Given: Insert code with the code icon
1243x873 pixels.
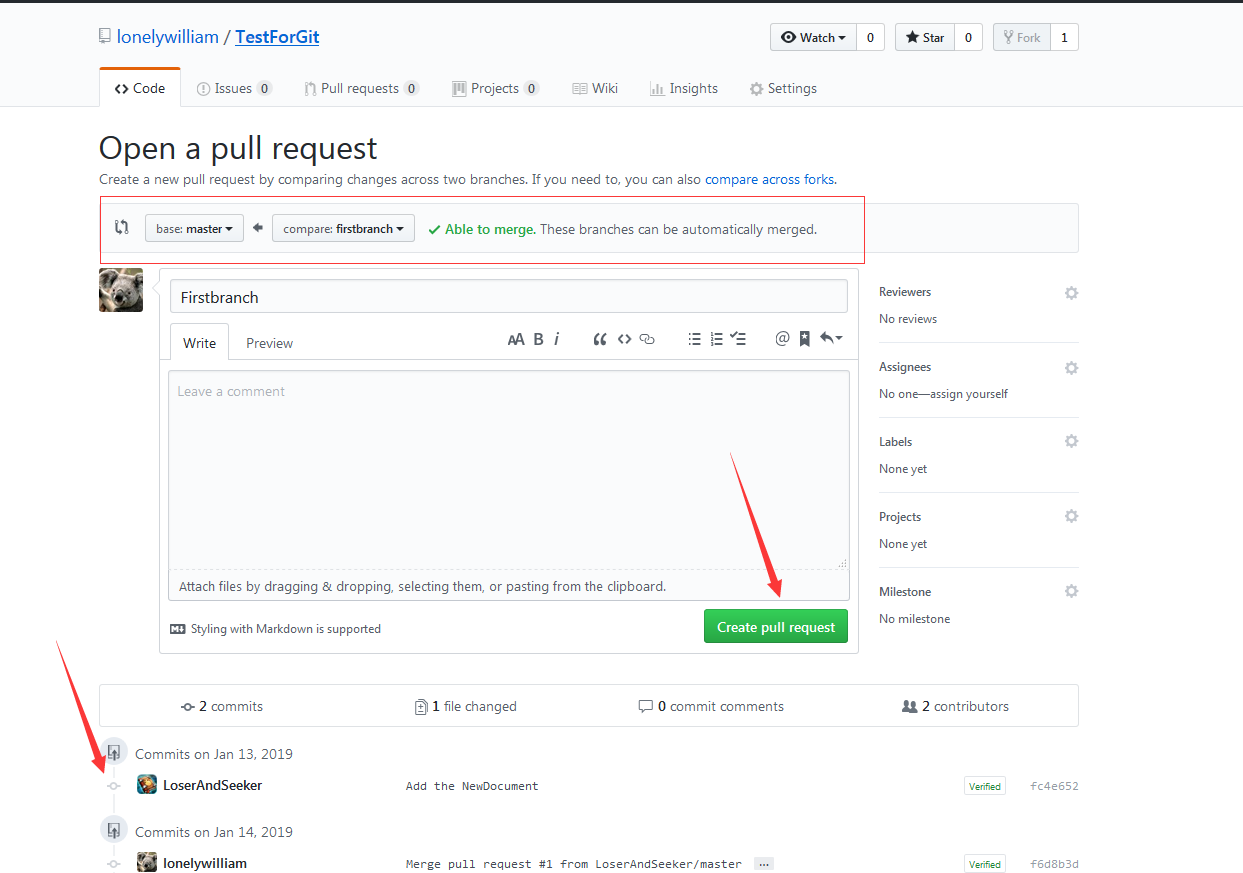Looking at the screenshot, I should pos(624,339).
